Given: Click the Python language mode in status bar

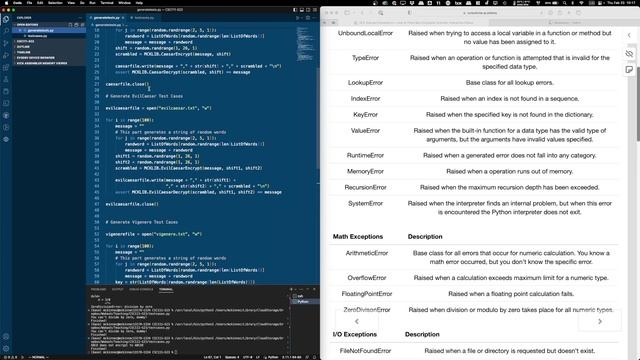Looking at the screenshot, I should [x=273, y=357].
